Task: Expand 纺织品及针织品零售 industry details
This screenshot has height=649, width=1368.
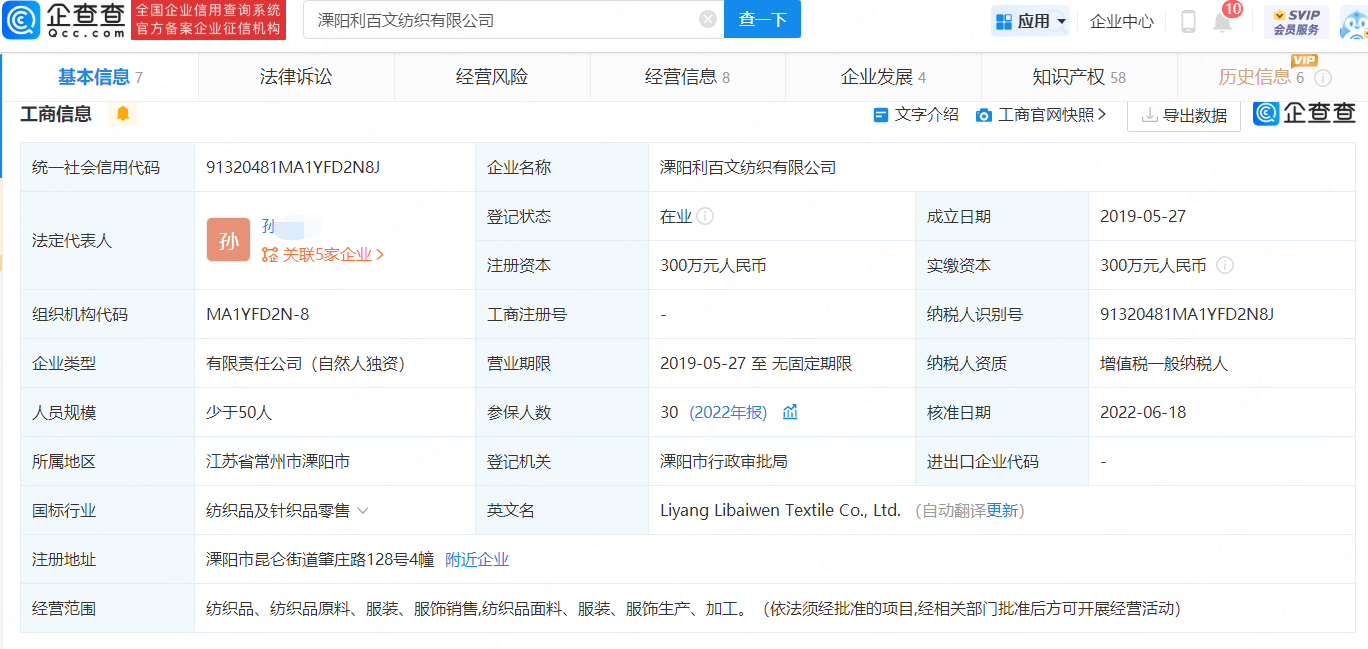Action: [x=363, y=510]
